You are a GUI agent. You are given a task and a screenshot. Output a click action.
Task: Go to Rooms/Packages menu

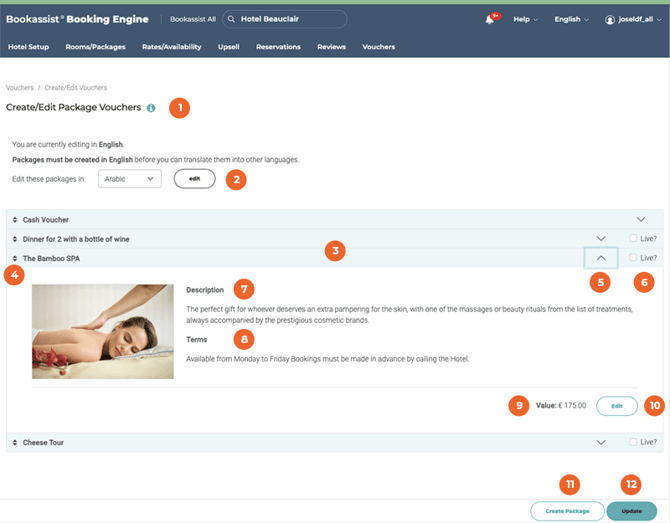pyautogui.click(x=95, y=47)
